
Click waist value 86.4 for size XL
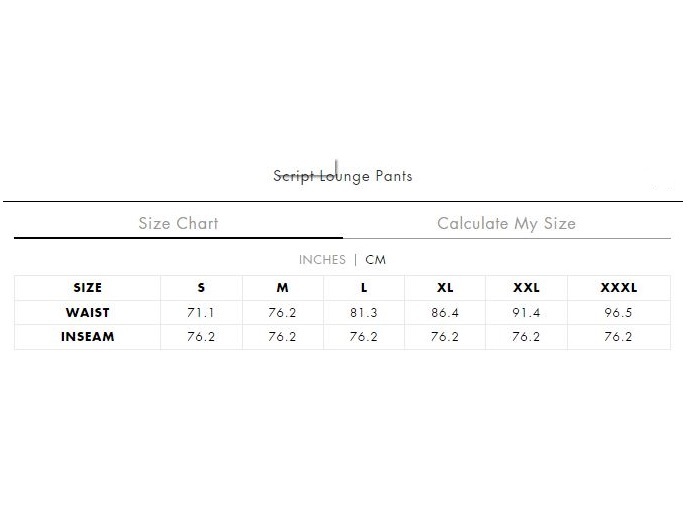tap(445, 313)
